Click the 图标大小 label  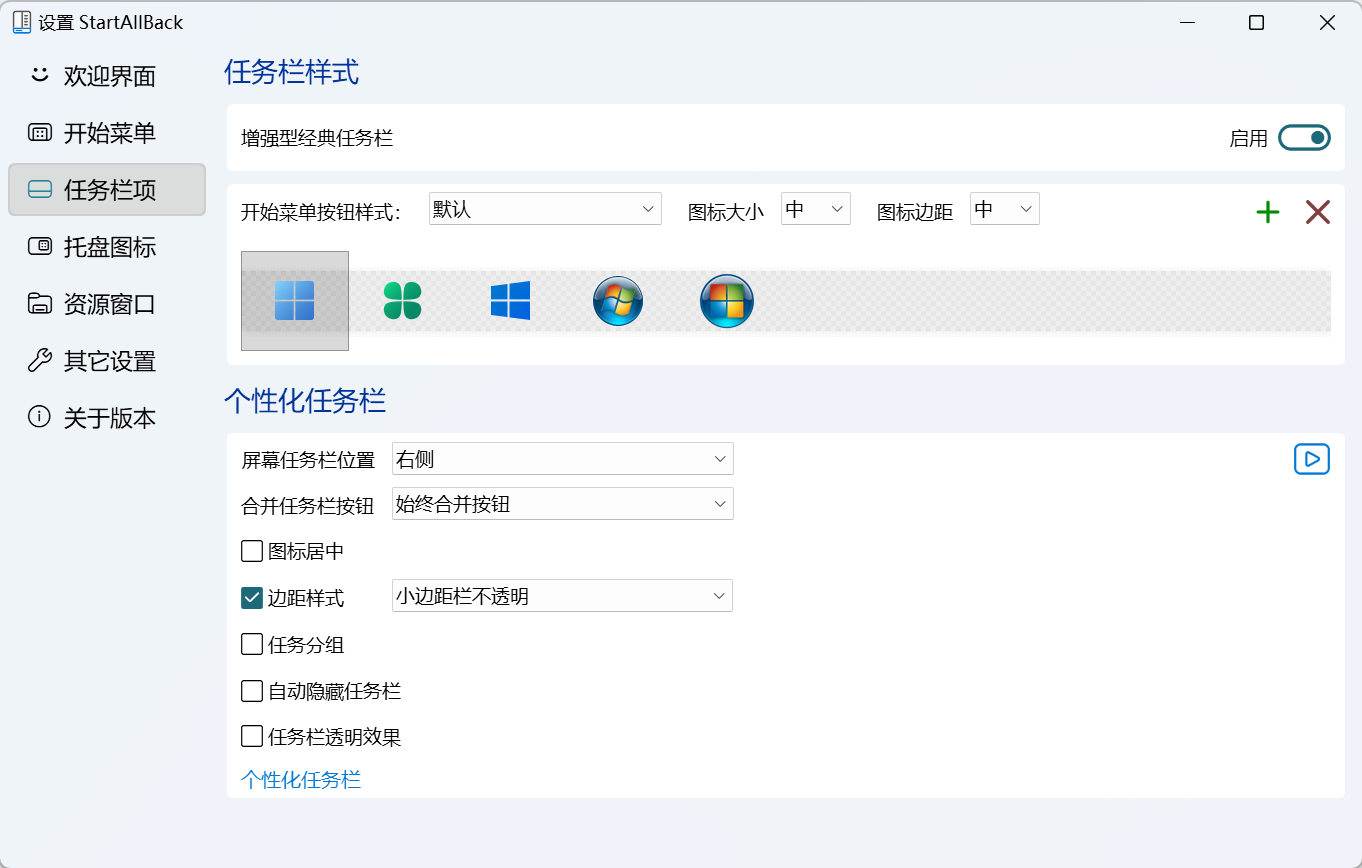[726, 212]
